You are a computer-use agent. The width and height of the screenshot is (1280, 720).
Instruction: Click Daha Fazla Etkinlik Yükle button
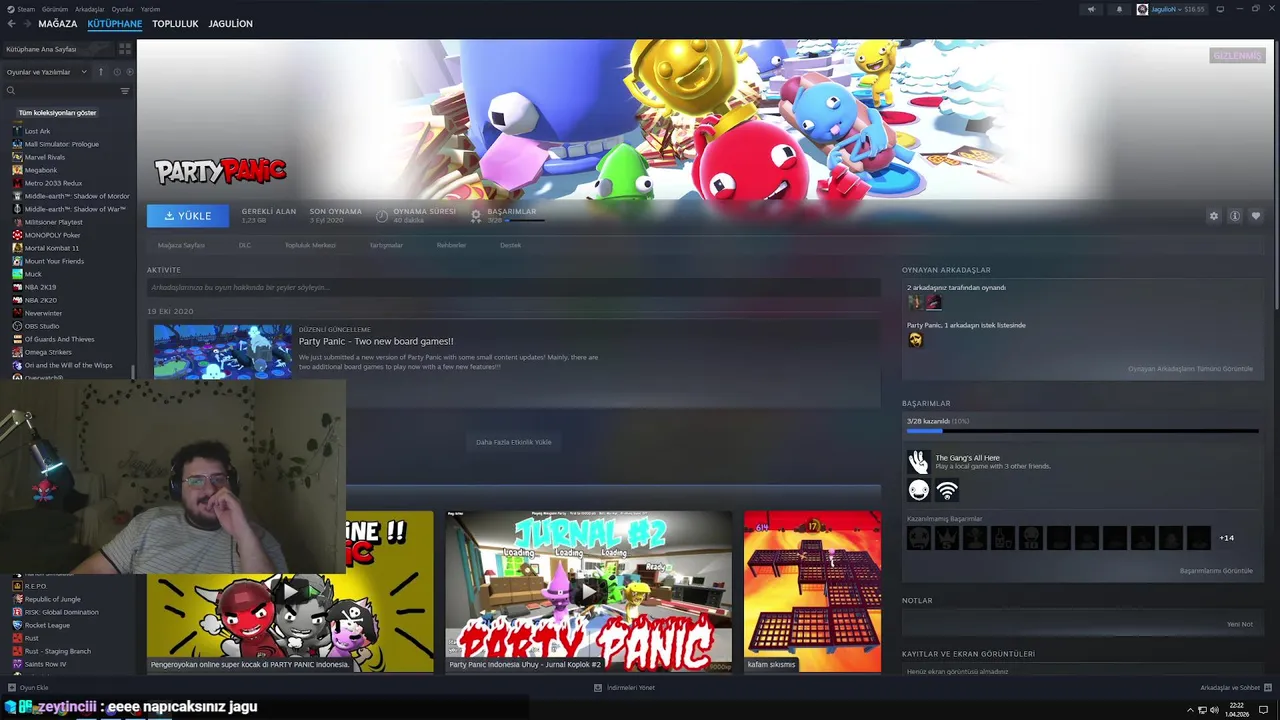513,442
